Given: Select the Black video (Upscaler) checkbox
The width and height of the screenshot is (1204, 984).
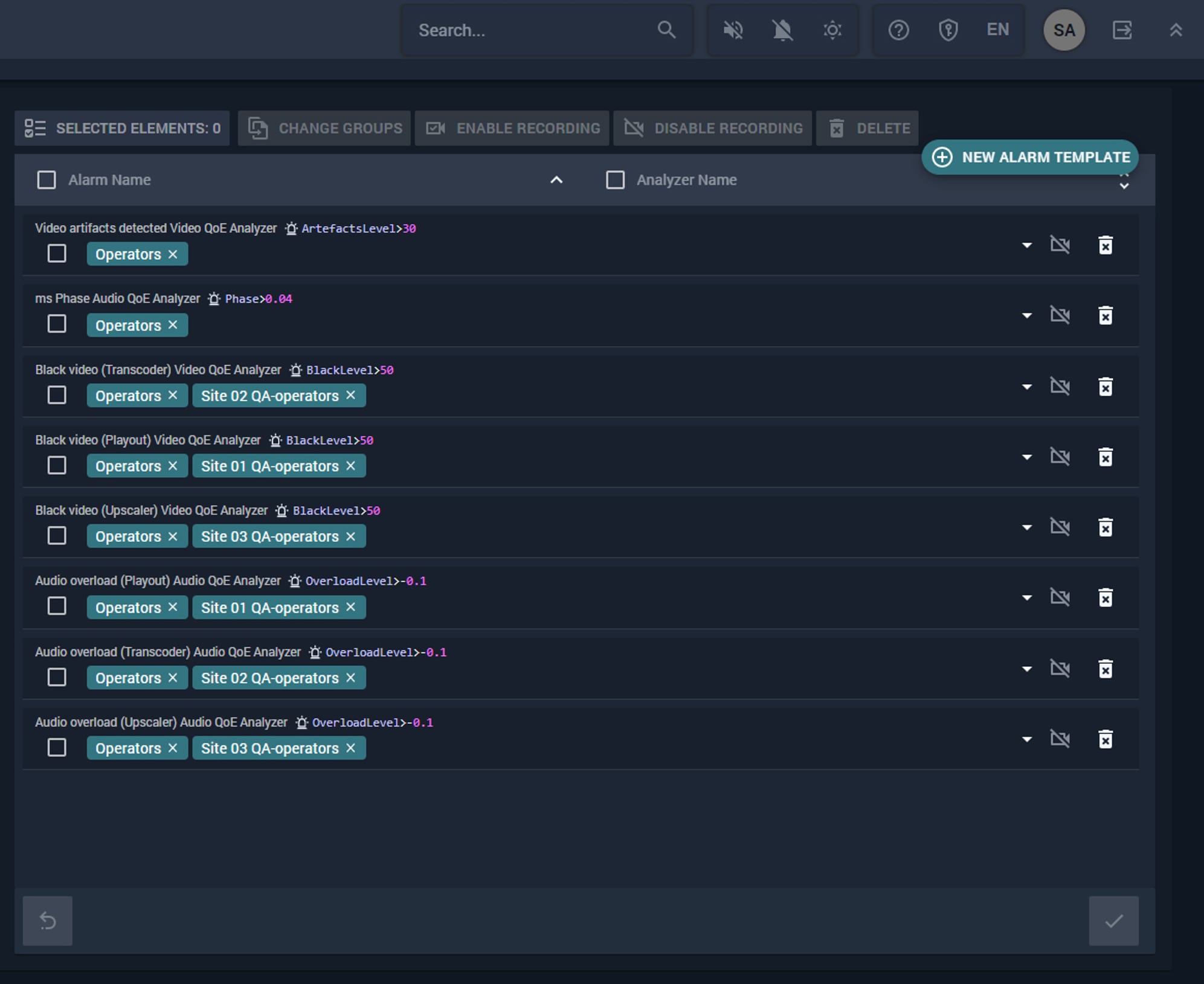Looking at the screenshot, I should (x=57, y=536).
